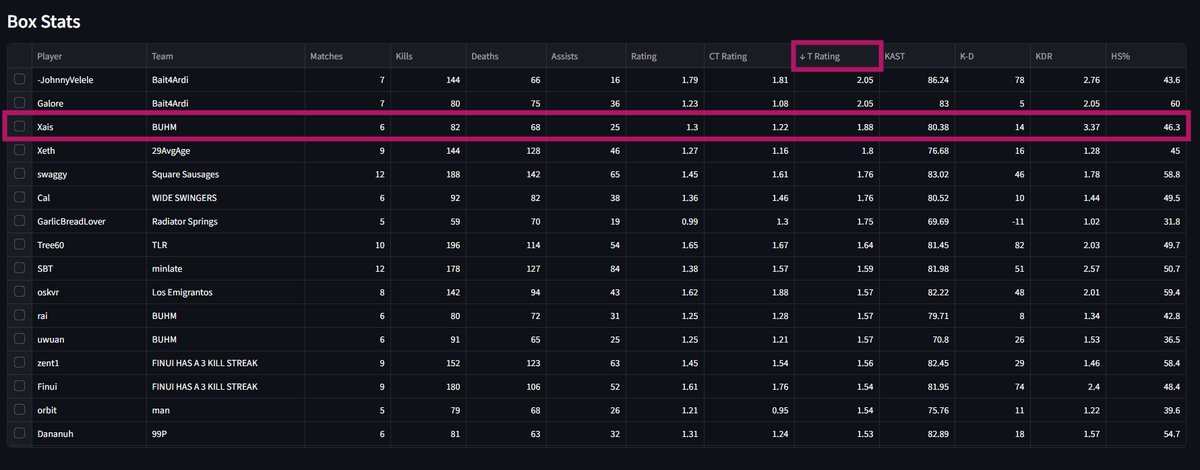The width and height of the screenshot is (1200, 470).
Task: Click the Deaths column header
Action: point(505,56)
